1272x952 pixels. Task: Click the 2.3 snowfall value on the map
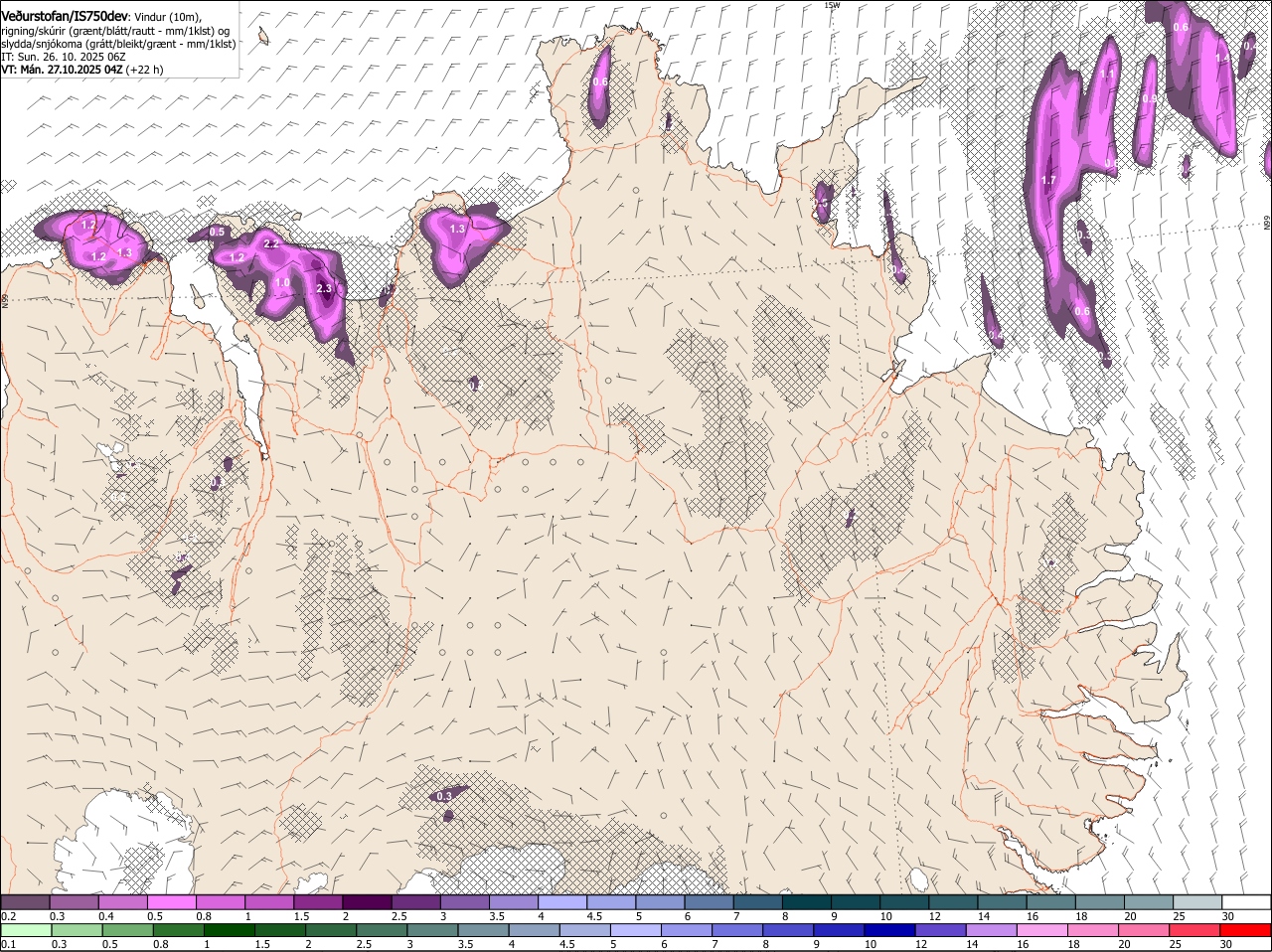324,289
